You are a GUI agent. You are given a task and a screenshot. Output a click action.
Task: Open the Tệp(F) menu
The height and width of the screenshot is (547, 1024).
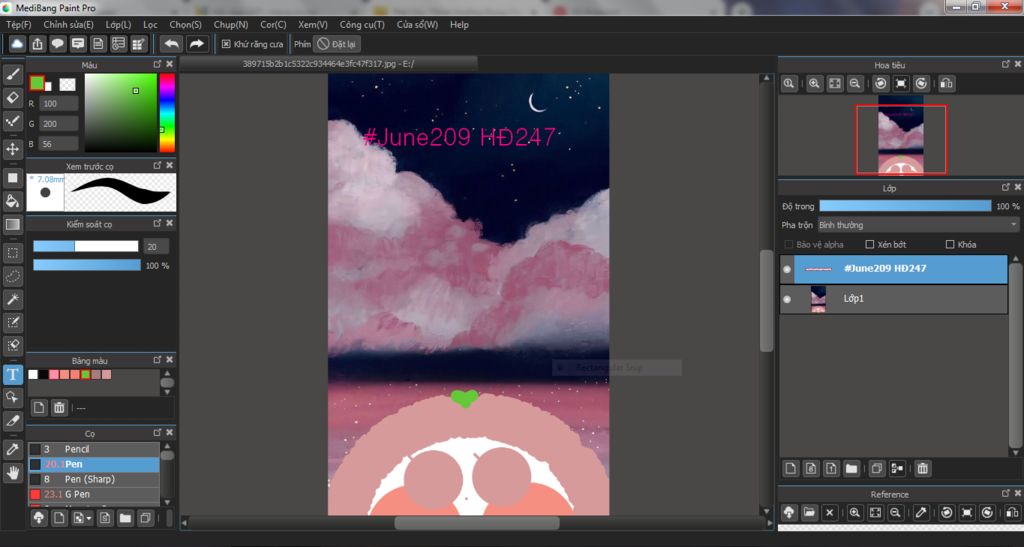[x=18, y=24]
